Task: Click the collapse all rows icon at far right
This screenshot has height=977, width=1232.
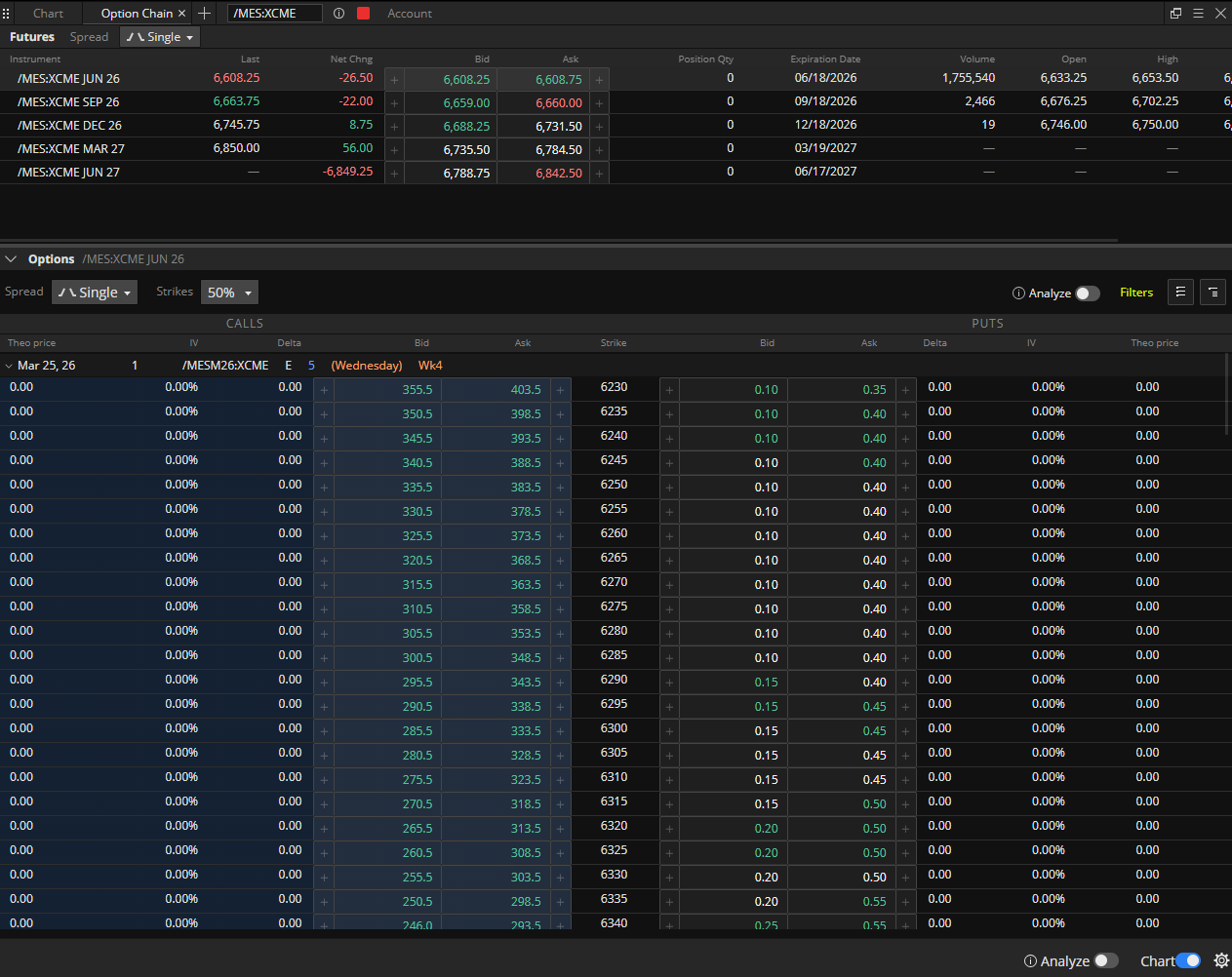Action: coord(1212,293)
